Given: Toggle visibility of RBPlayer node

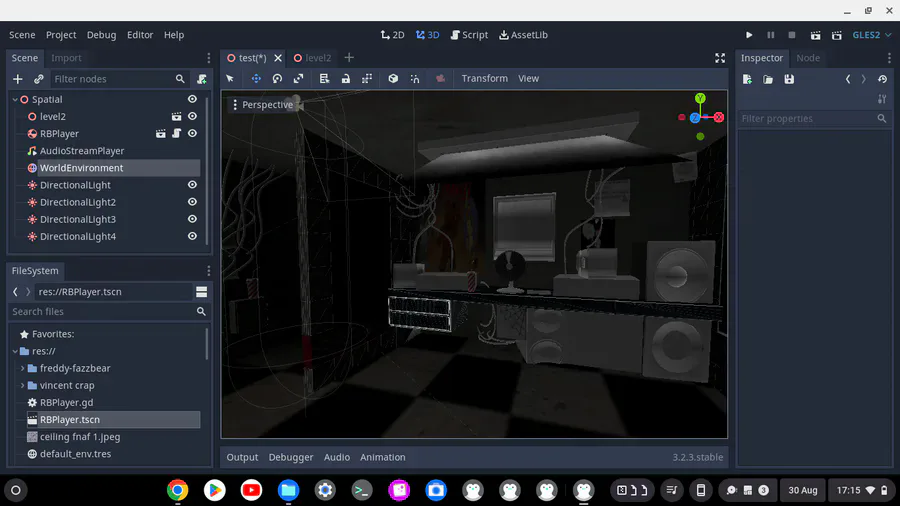Looking at the screenshot, I should [192, 134].
